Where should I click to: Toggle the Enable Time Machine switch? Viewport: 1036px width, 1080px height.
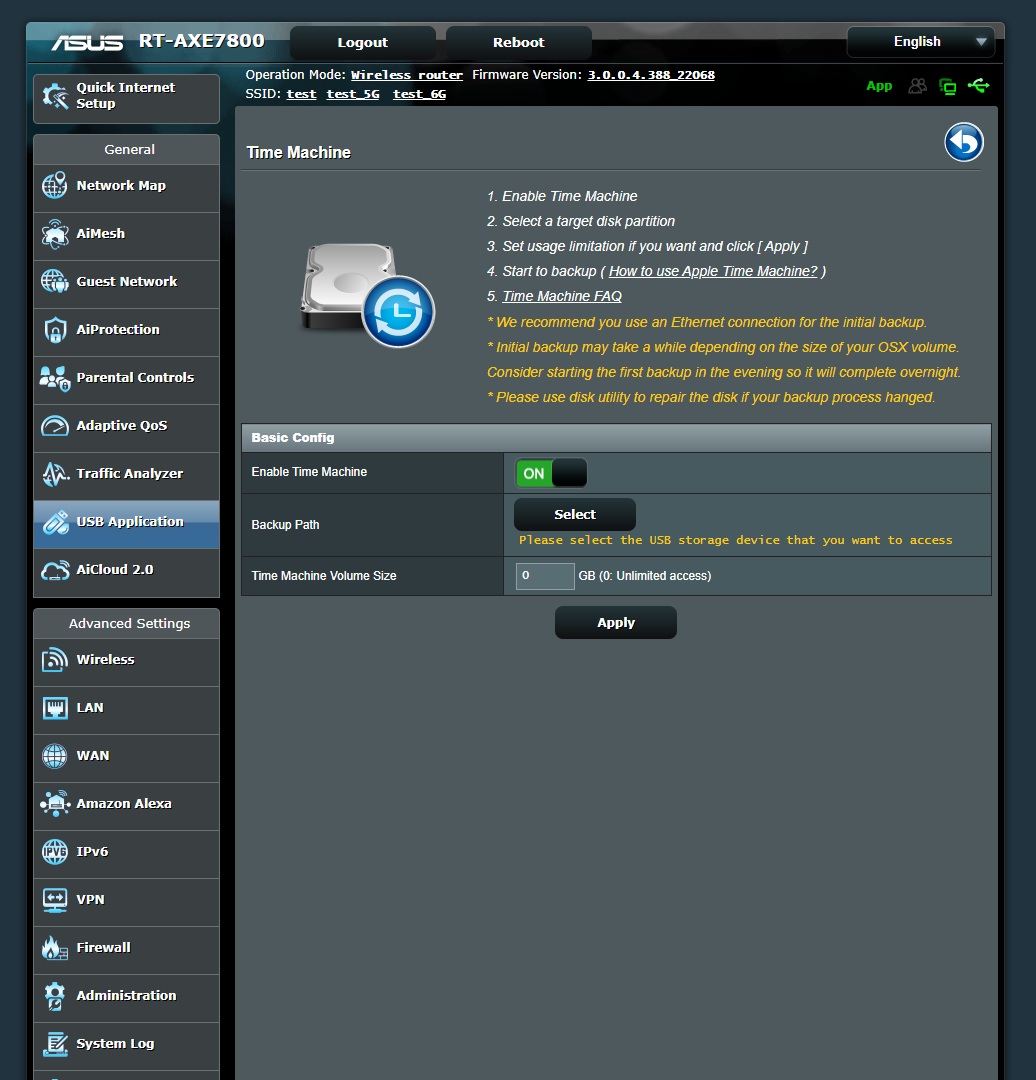coord(551,473)
